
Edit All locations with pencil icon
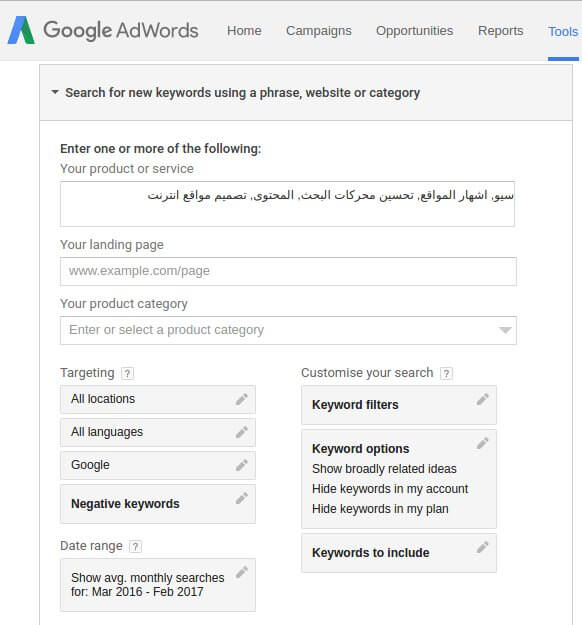pos(242,399)
